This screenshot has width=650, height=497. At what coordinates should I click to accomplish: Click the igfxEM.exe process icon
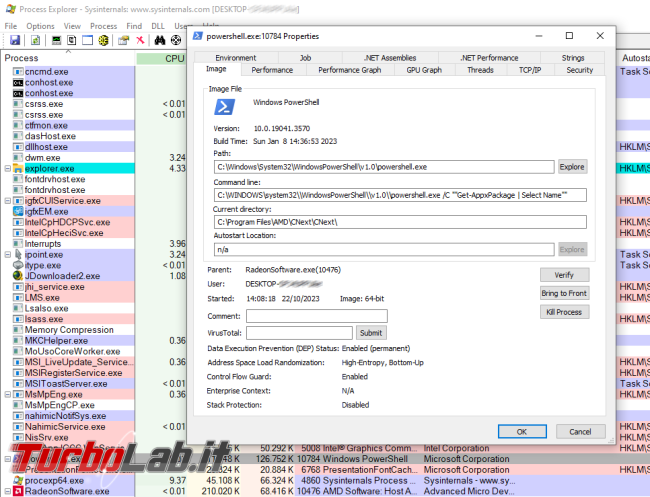tap(18, 211)
